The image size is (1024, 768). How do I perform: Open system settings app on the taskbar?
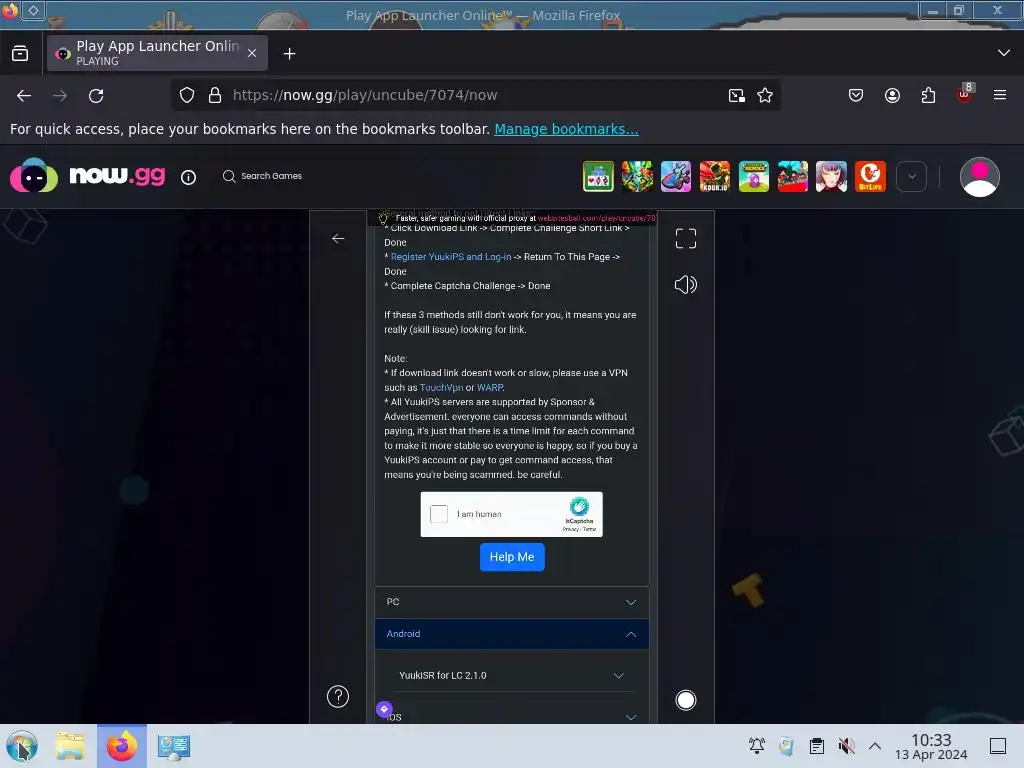tap(174, 746)
